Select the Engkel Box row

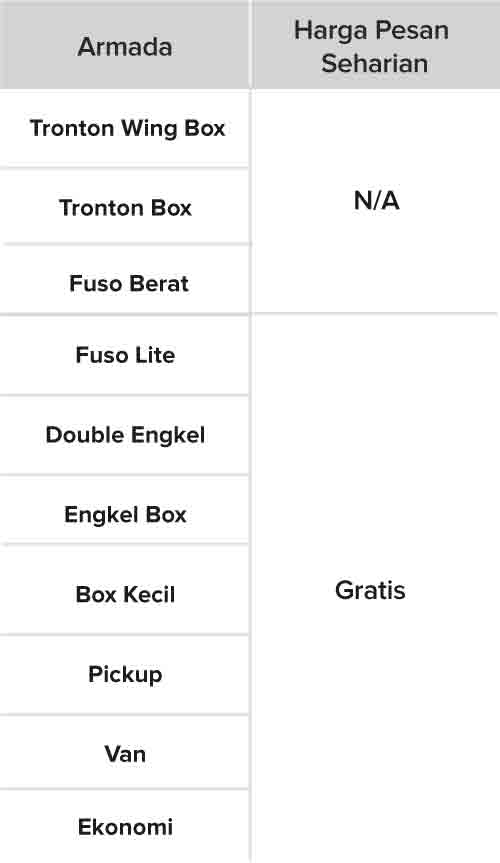[x=124, y=514]
